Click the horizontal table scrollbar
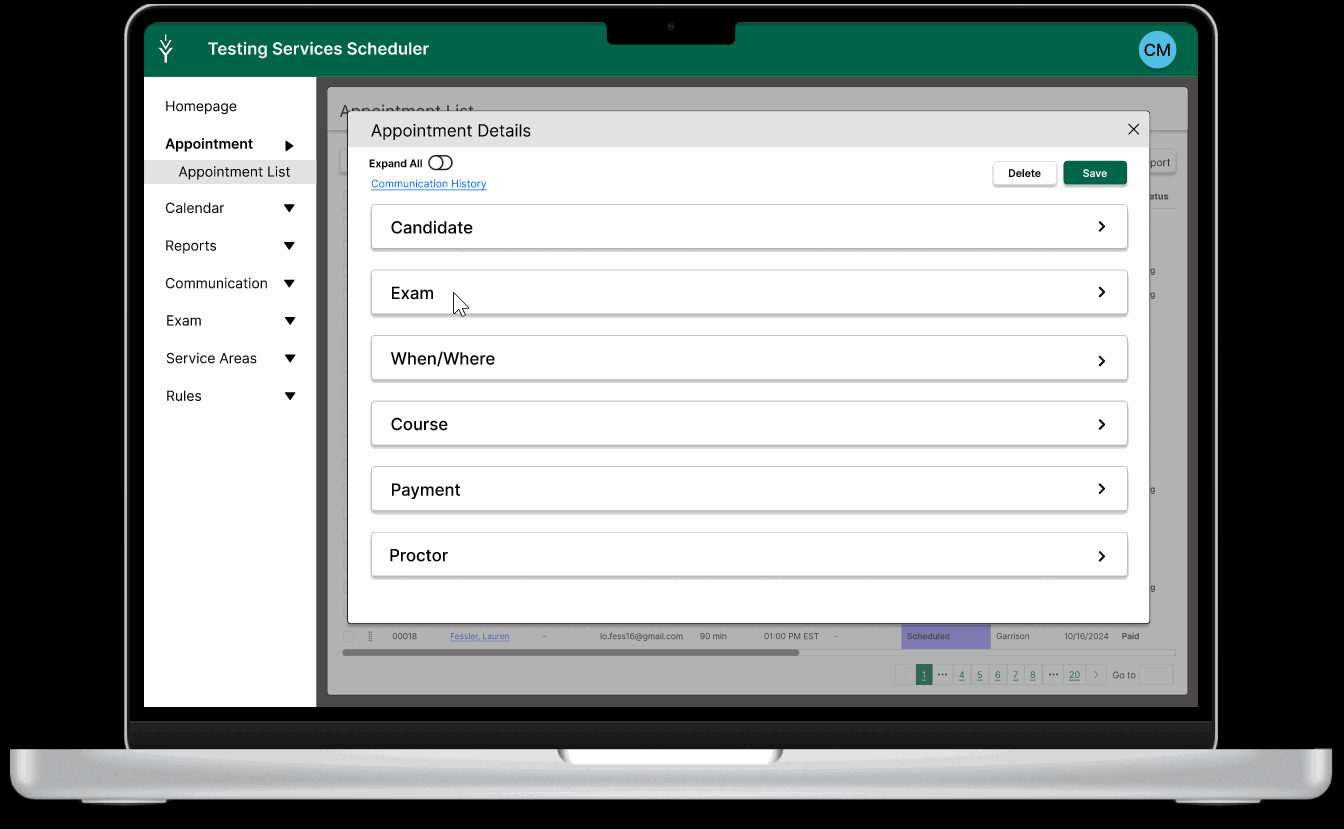1344x829 pixels. tap(570, 653)
